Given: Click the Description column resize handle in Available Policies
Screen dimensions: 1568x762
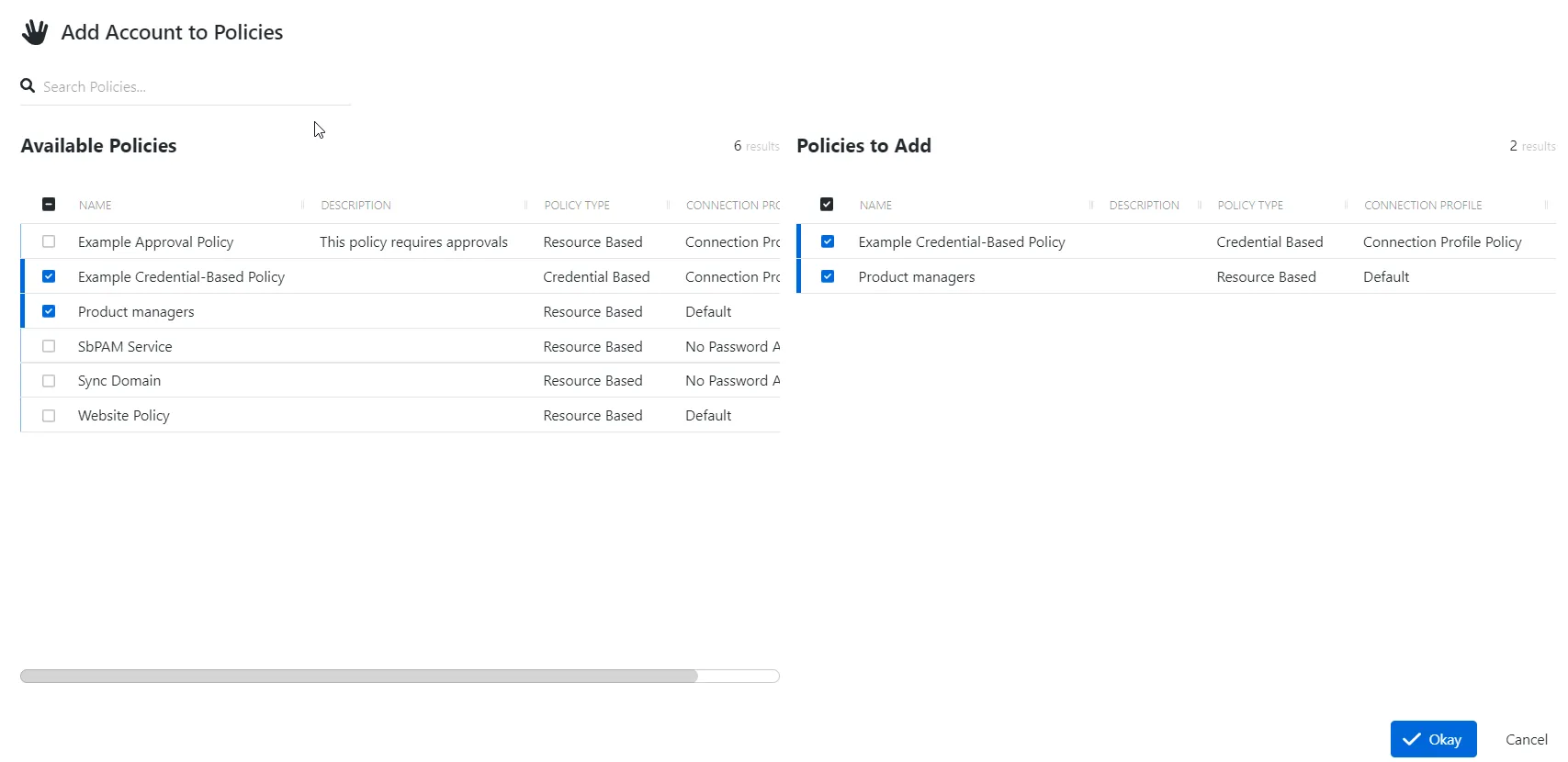Looking at the screenshot, I should point(525,205).
